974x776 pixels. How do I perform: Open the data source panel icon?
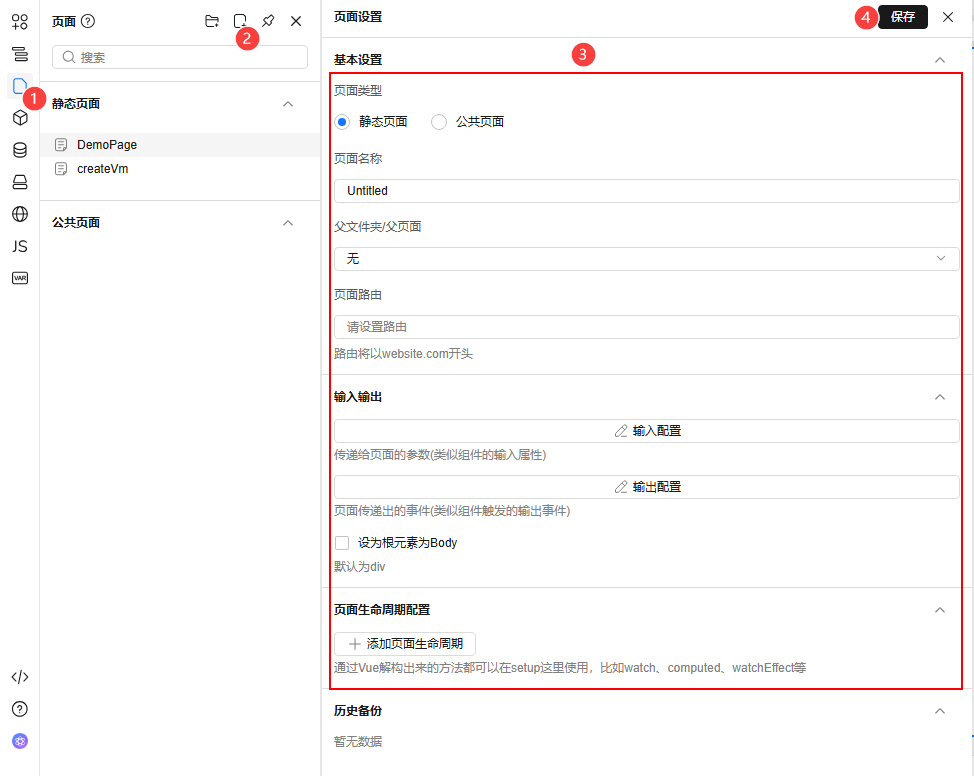20,149
